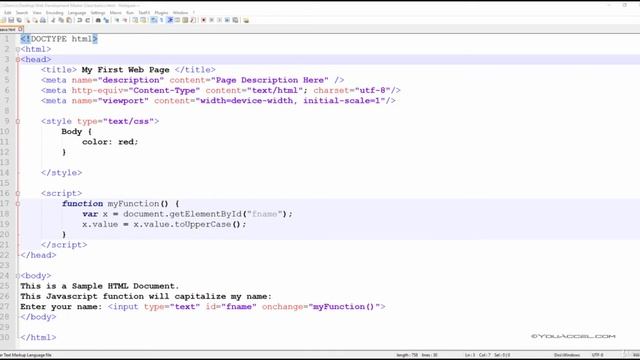Collapse the html fold marker on line 2
Viewport: 640px width, 360px height.
click(18, 49)
